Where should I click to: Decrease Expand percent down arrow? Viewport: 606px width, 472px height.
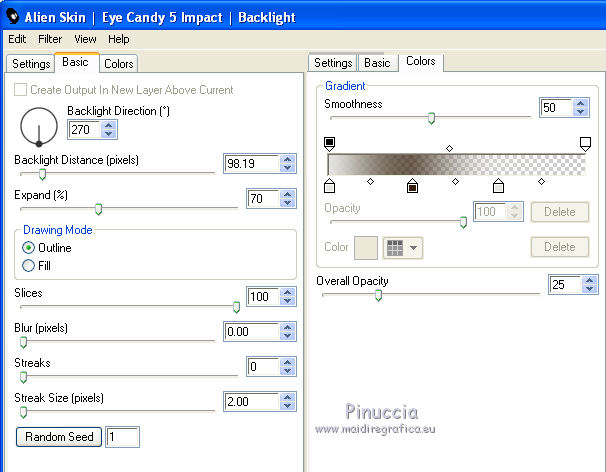coord(287,203)
